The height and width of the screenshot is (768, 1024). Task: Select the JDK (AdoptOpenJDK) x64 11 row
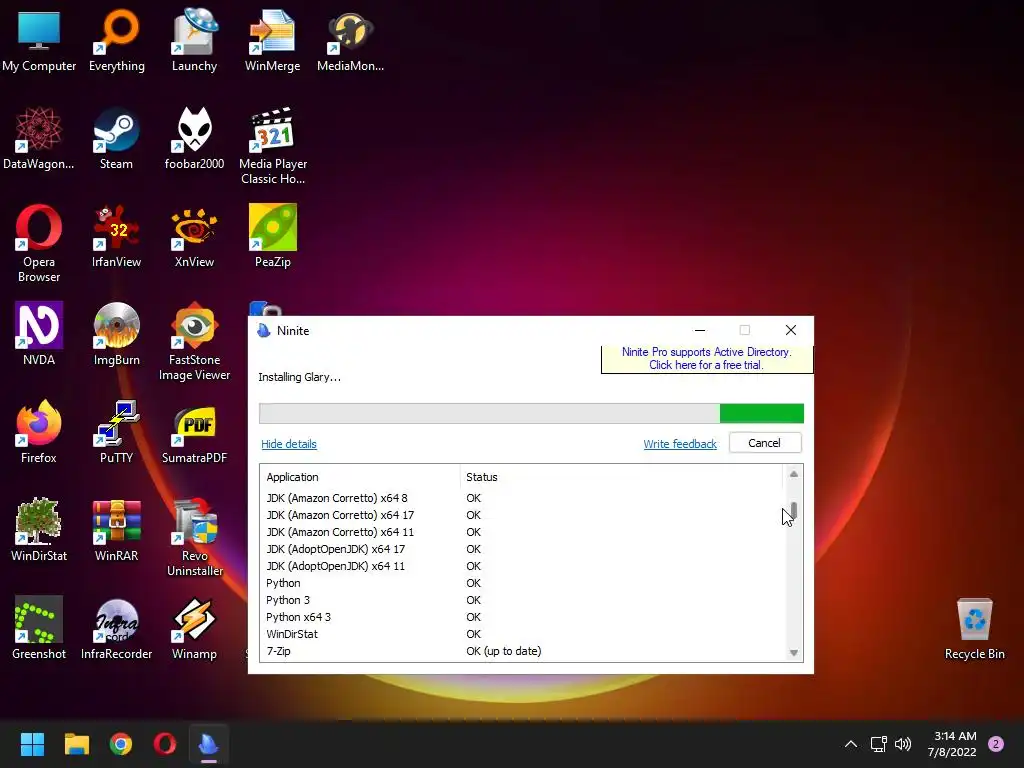pos(521,566)
